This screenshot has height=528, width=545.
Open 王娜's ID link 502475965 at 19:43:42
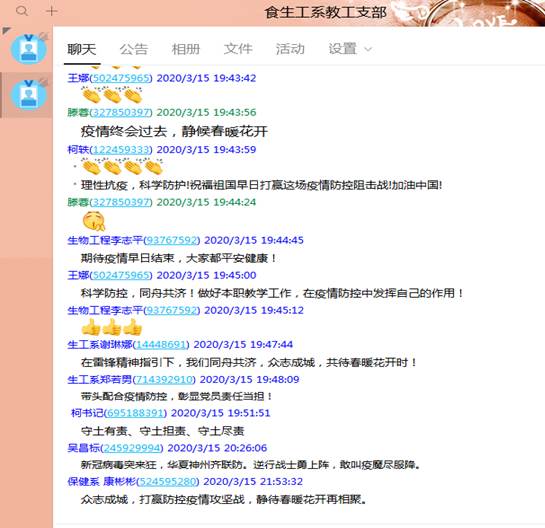(x=121, y=78)
